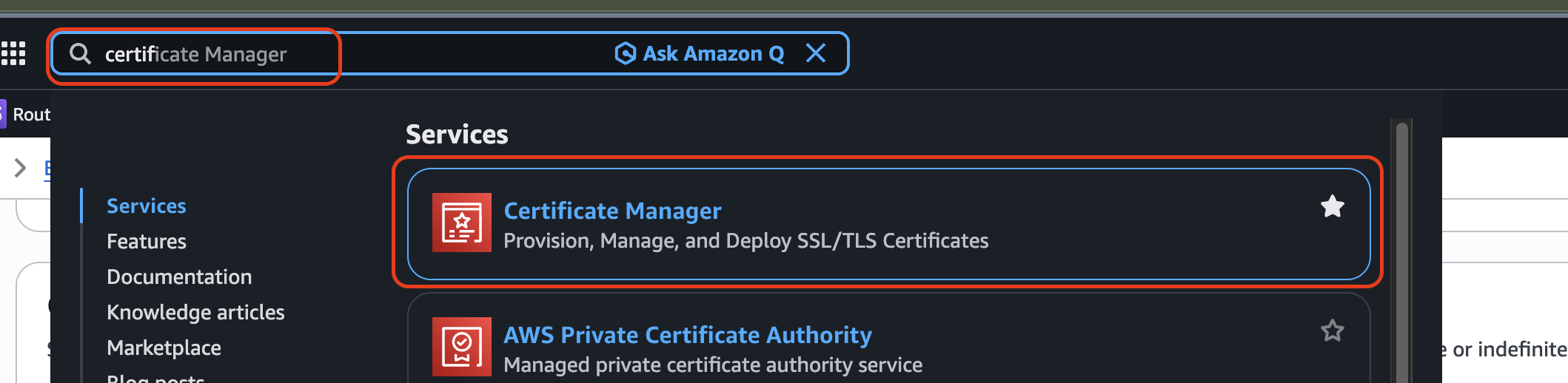Unfavorite Certificate Manager with the star
Image resolution: width=1568 pixels, height=383 pixels.
tap(1333, 206)
